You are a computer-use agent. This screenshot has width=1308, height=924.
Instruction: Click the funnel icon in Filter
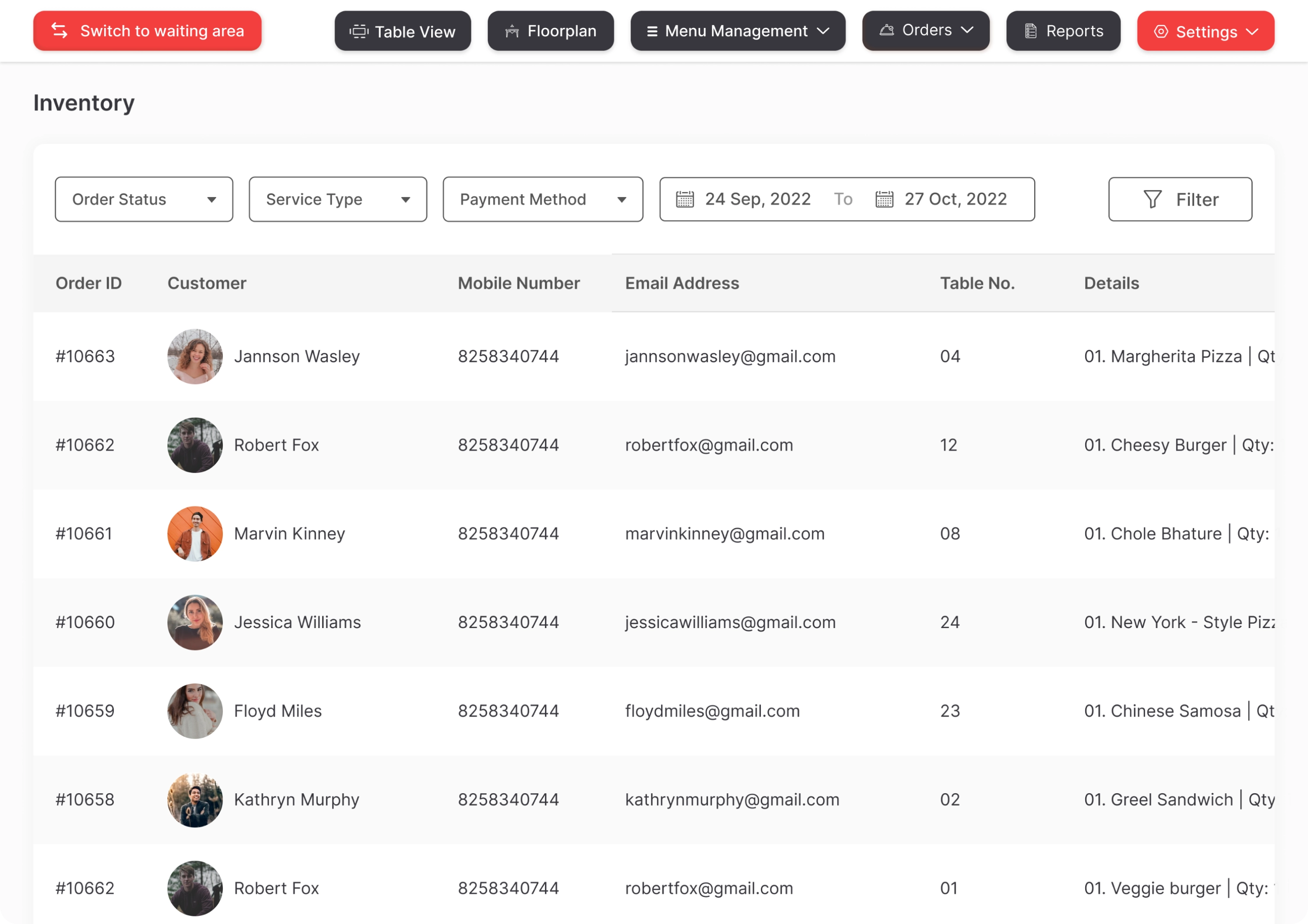pos(1152,199)
